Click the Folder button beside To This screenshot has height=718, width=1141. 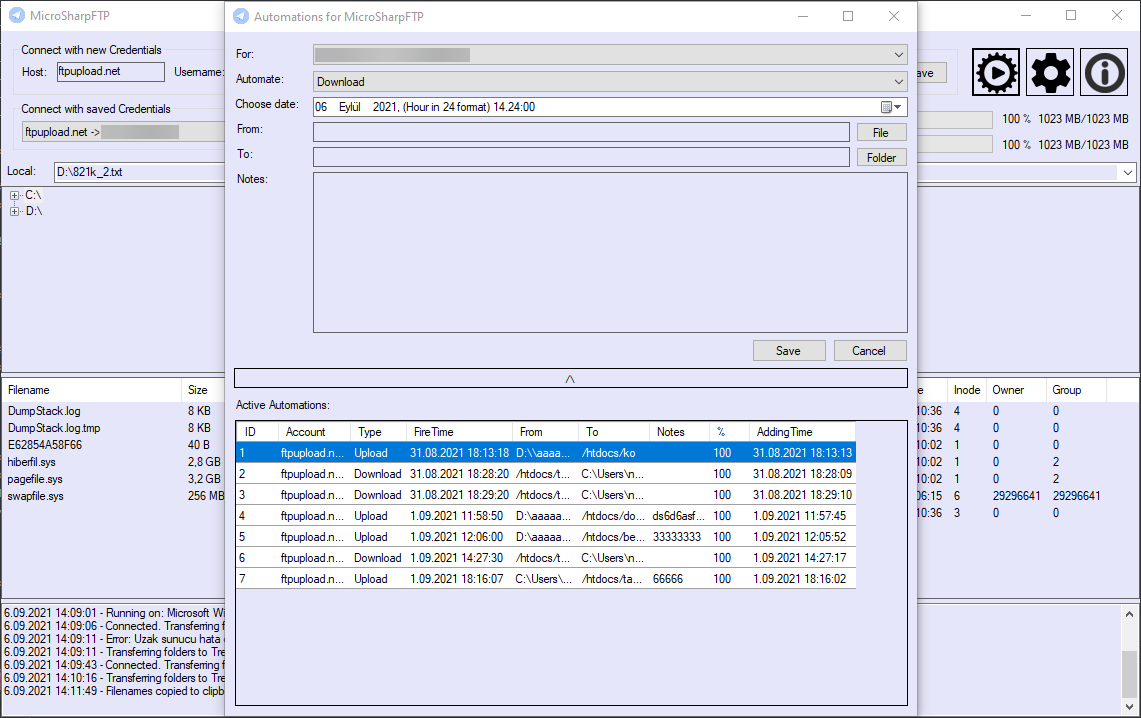[x=880, y=158]
